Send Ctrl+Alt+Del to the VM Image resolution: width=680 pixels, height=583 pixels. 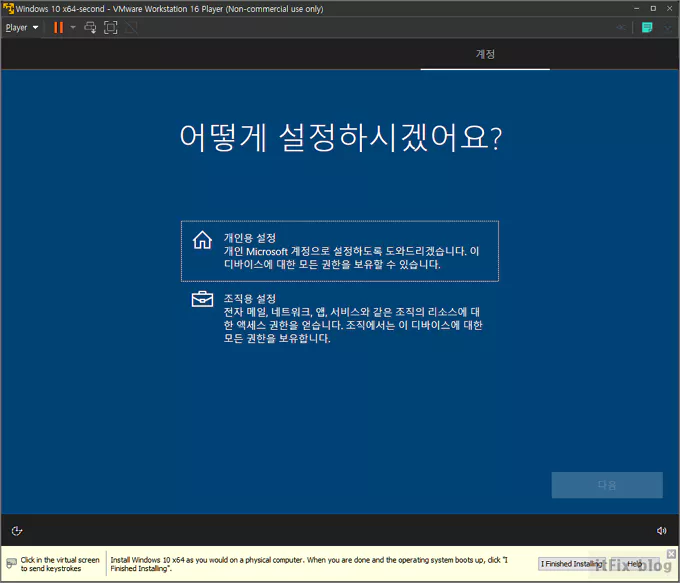pos(90,28)
